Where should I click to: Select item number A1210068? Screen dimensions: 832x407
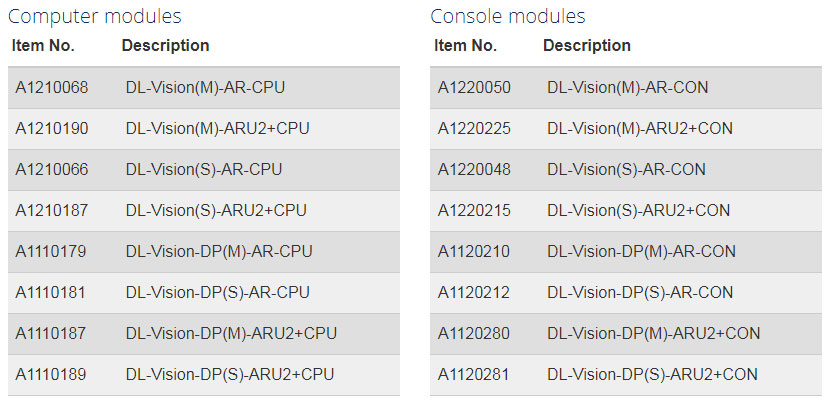coord(51,87)
